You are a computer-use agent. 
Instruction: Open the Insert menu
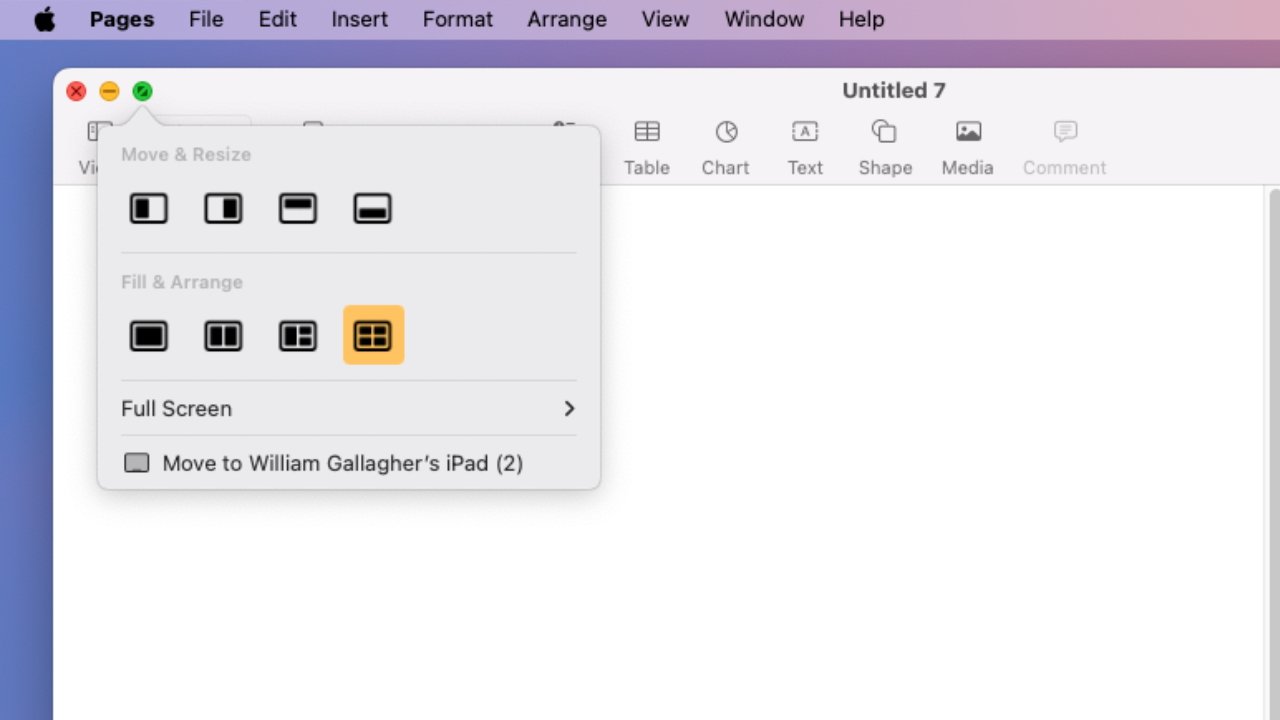click(x=360, y=19)
